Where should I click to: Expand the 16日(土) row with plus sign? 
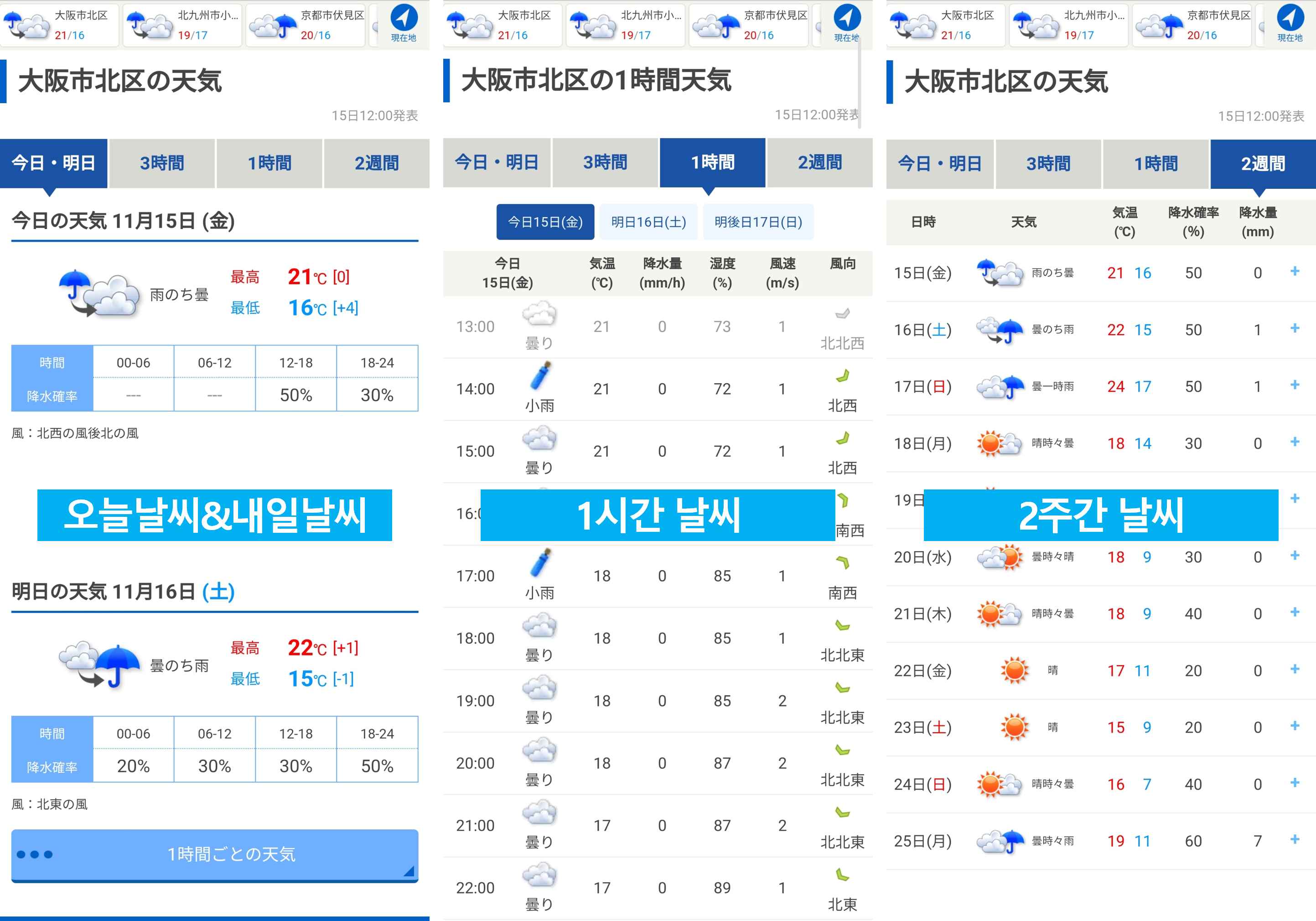coord(1294,328)
